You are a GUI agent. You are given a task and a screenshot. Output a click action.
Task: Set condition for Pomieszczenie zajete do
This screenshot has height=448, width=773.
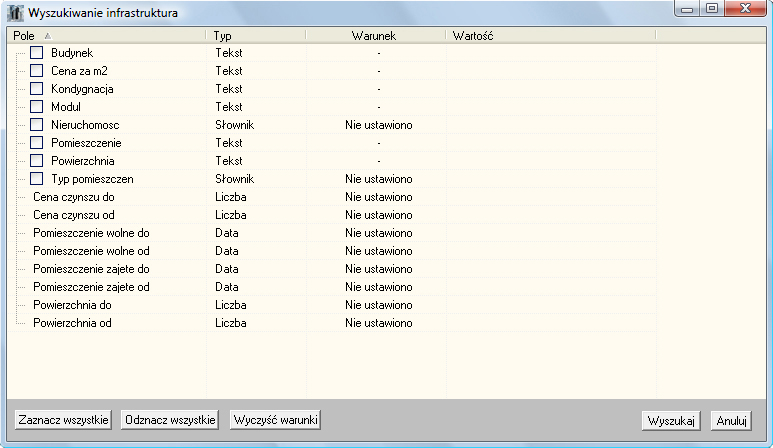379,269
